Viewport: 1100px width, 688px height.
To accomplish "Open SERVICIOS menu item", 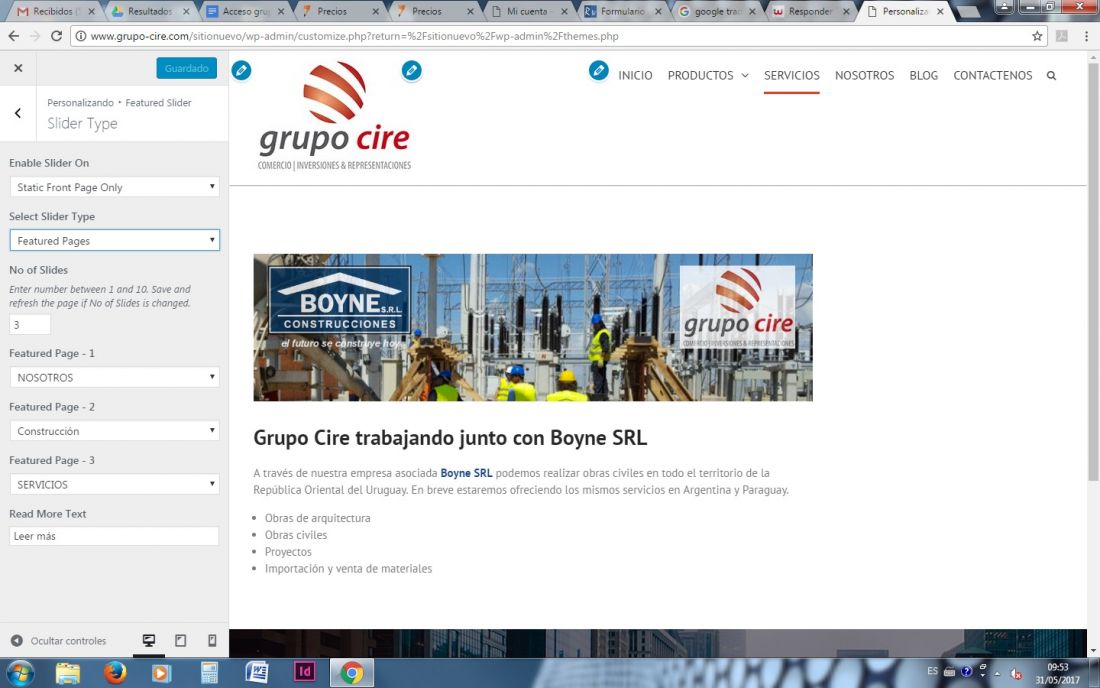I will pyautogui.click(x=791, y=76).
